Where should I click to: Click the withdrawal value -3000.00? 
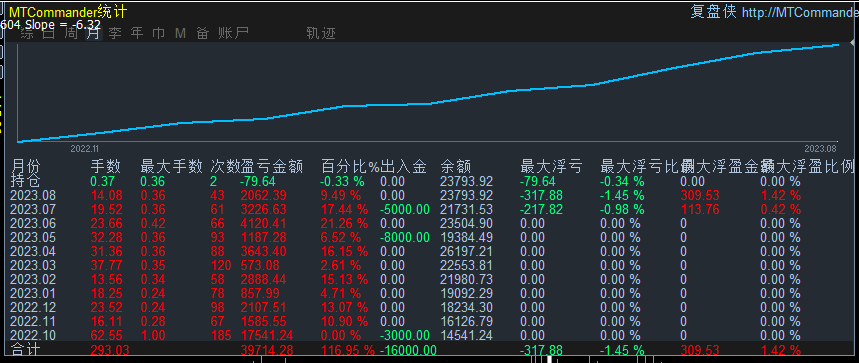click(x=405, y=335)
